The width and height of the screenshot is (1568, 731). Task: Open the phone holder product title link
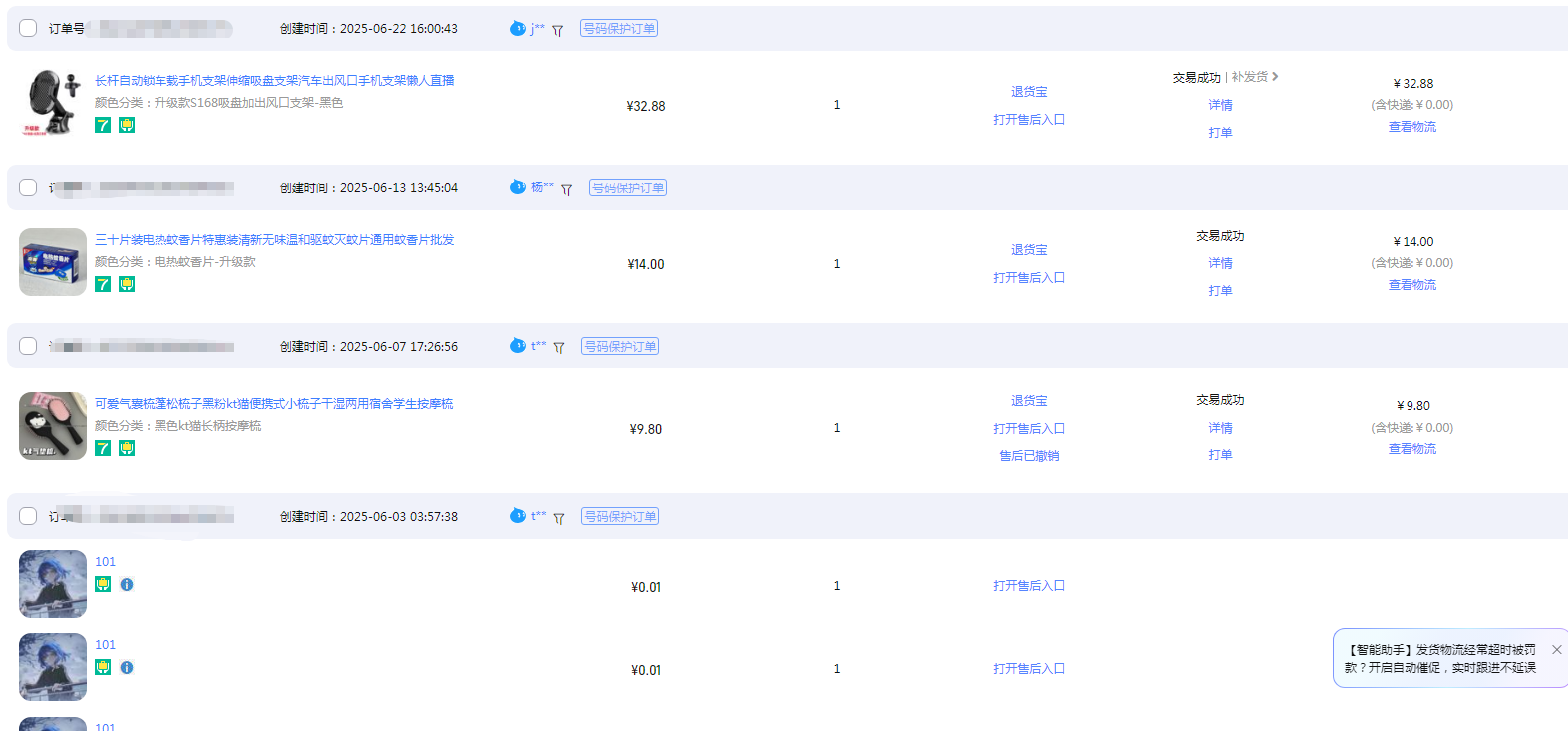[274, 80]
